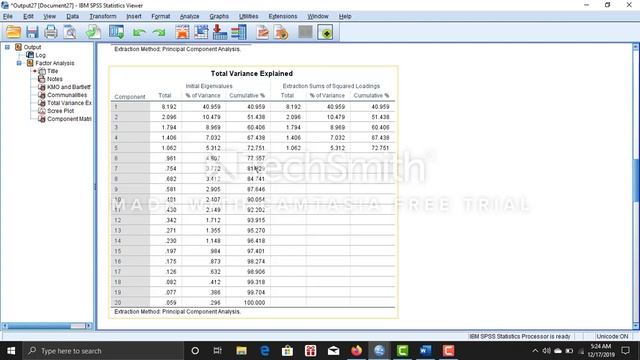Viewport: 640px width, 360px height.
Task: Select Component Matrix in the outline
Action: [x=69, y=119]
